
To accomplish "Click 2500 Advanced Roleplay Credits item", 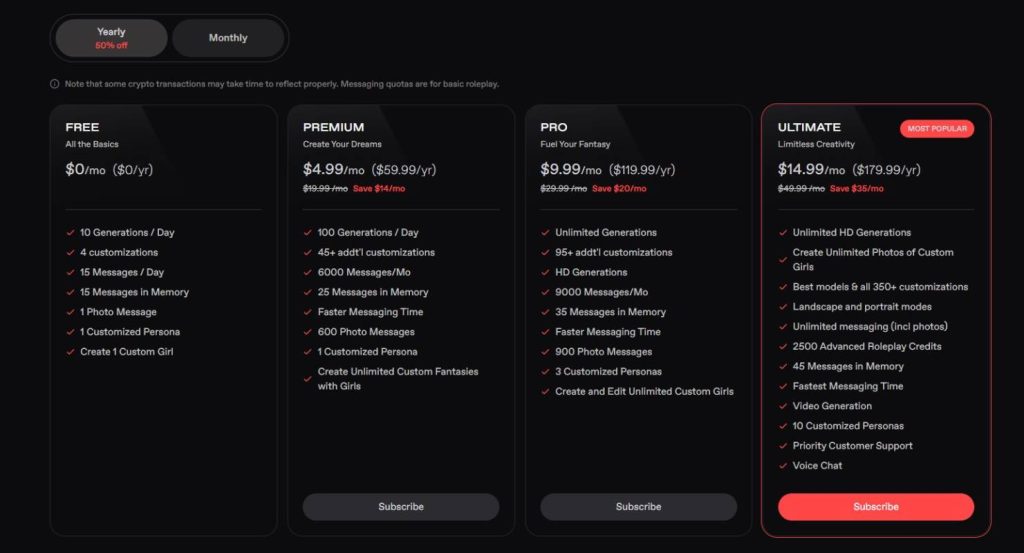I will tap(867, 347).
